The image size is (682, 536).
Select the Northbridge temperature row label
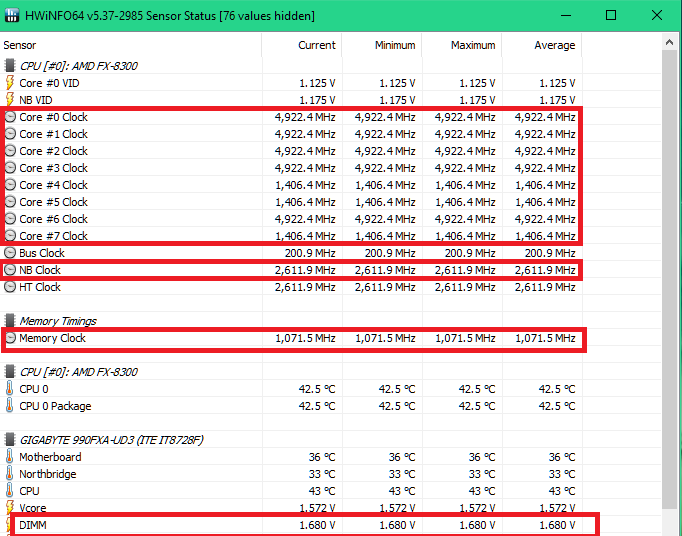click(x=47, y=474)
